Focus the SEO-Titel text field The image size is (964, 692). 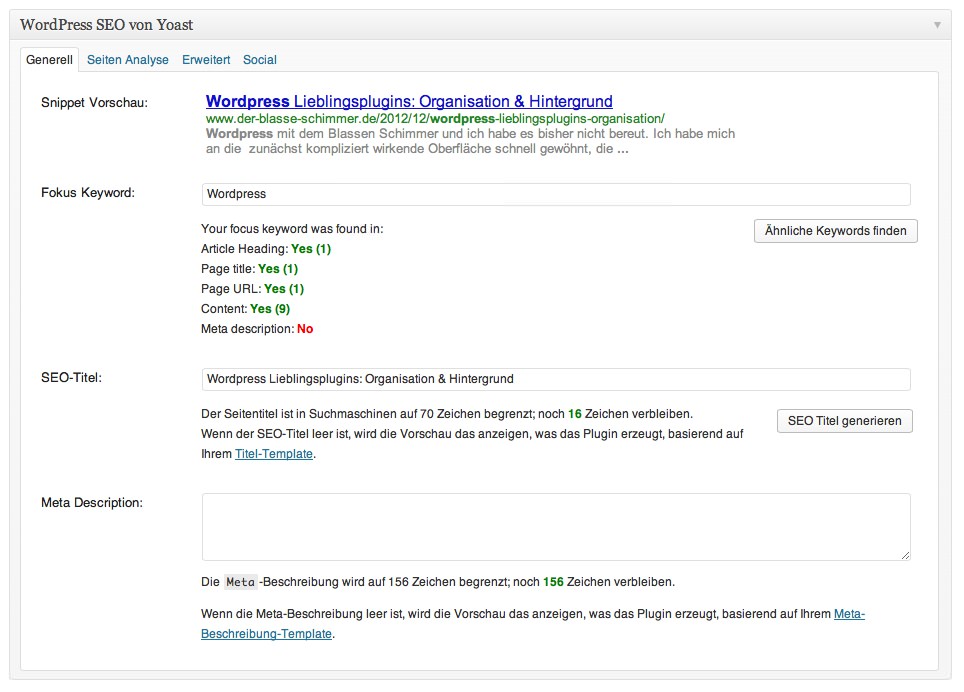click(556, 379)
